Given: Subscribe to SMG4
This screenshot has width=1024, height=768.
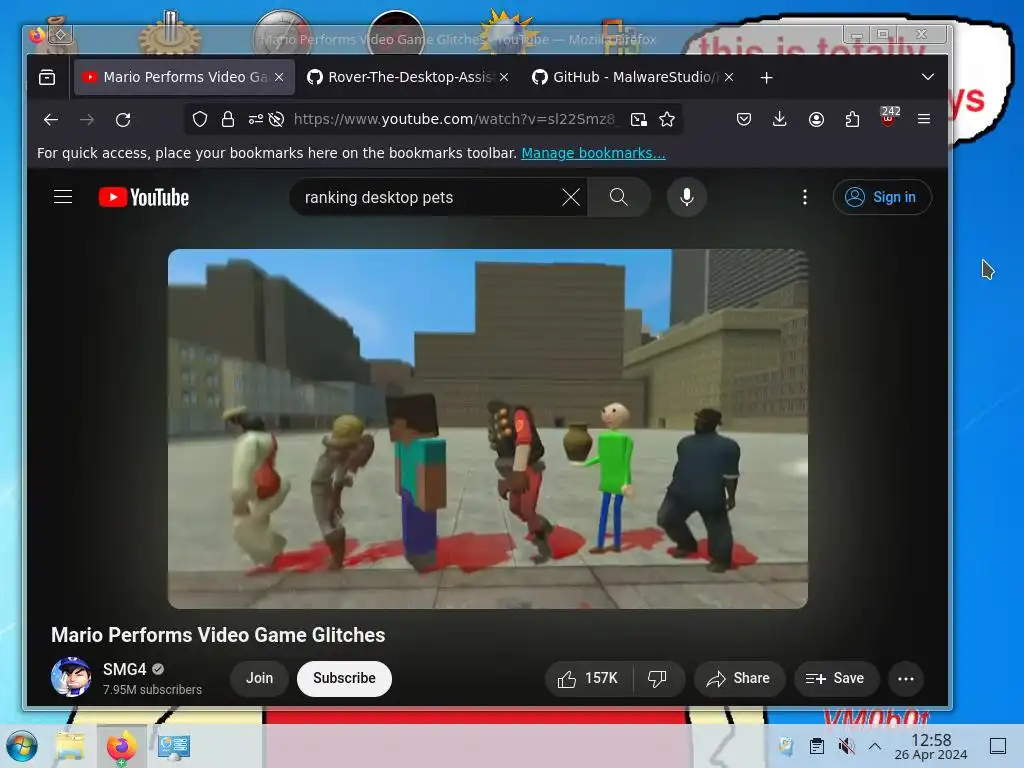Looking at the screenshot, I should coord(344,679).
